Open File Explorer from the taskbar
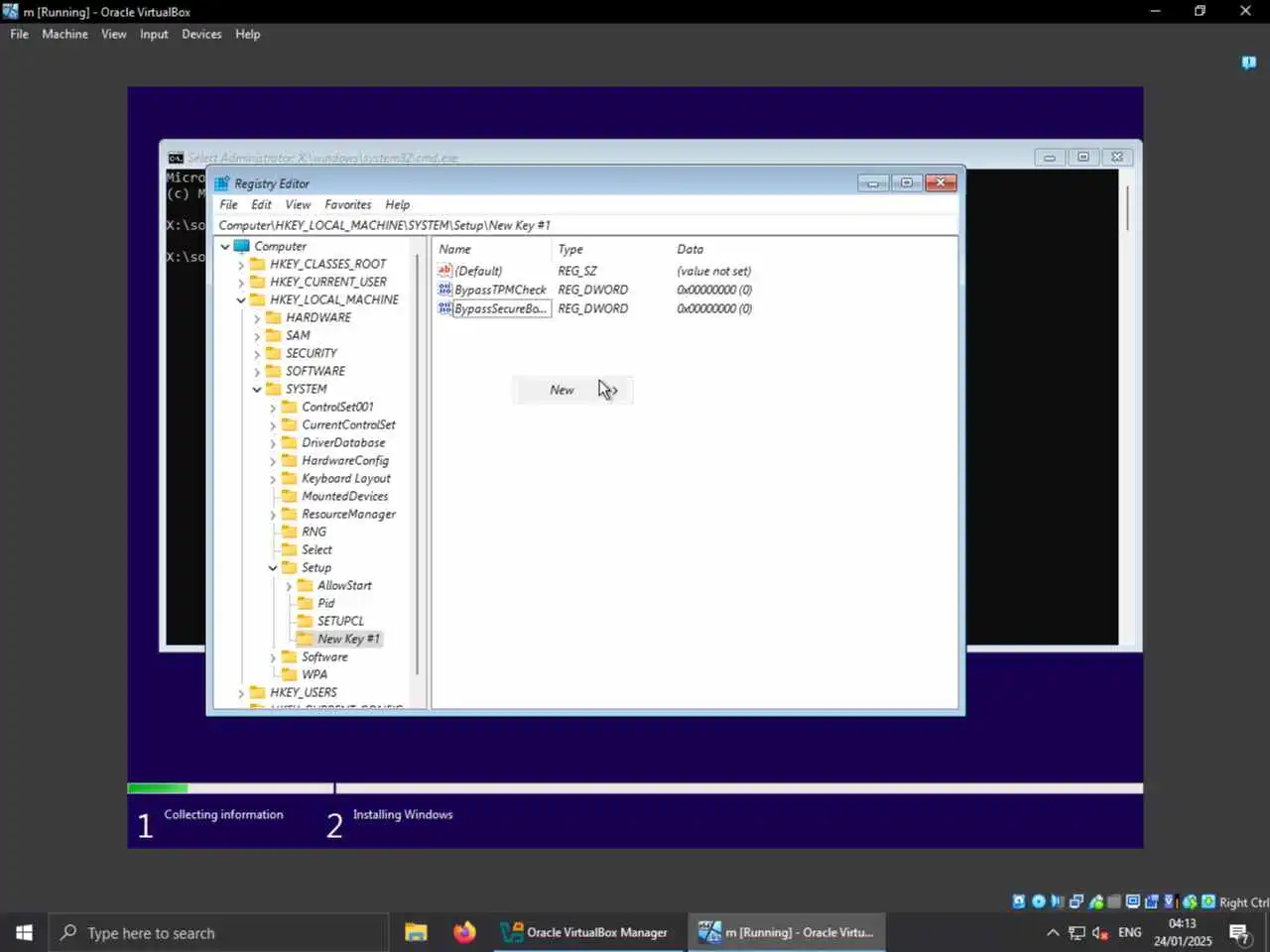The width and height of the screenshot is (1270, 952). tap(416, 932)
